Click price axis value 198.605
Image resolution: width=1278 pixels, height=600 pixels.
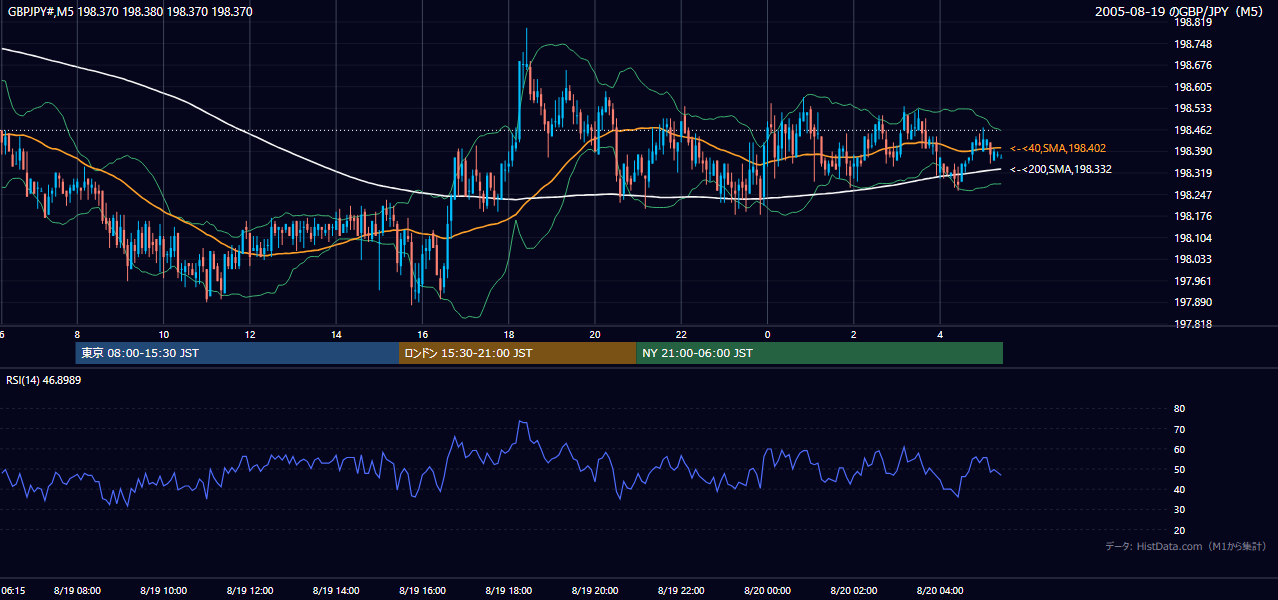[x=1192, y=87]
